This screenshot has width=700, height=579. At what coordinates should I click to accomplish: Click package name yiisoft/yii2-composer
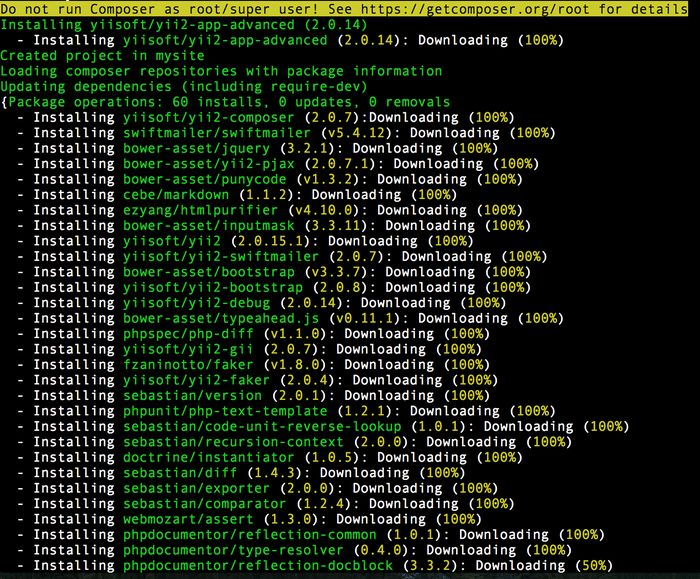[208, 117]
